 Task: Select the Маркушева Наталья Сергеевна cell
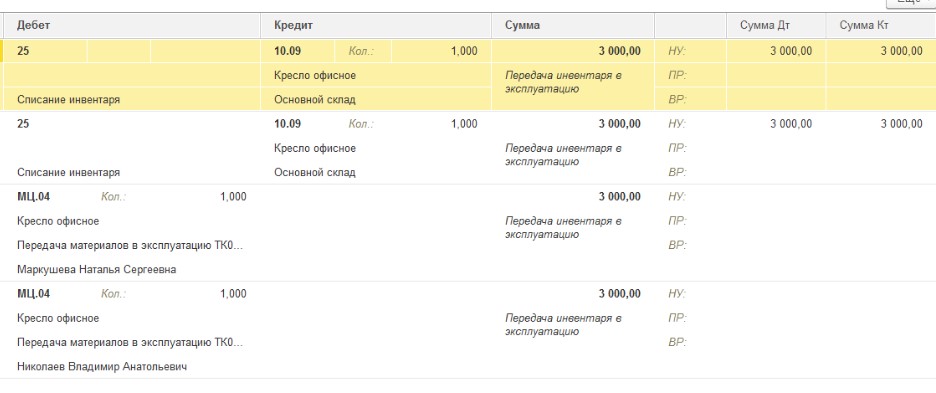click(97, 269)
